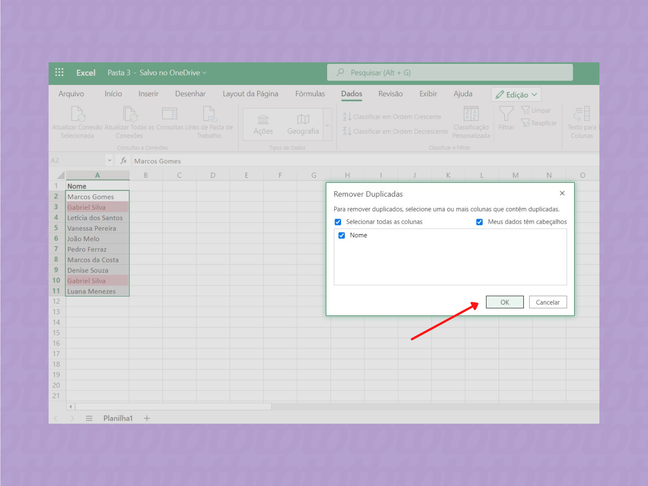The image size is (648, 486).
Task: Click cell João Melo
Action: pos(98,238)
